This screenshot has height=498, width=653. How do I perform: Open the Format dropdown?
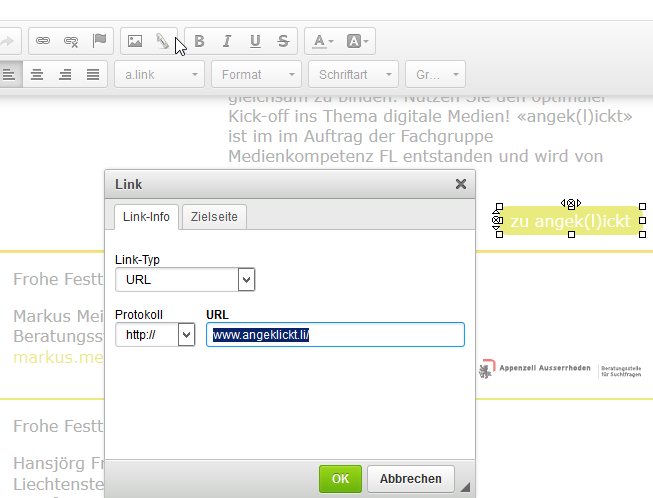point(257,75)
